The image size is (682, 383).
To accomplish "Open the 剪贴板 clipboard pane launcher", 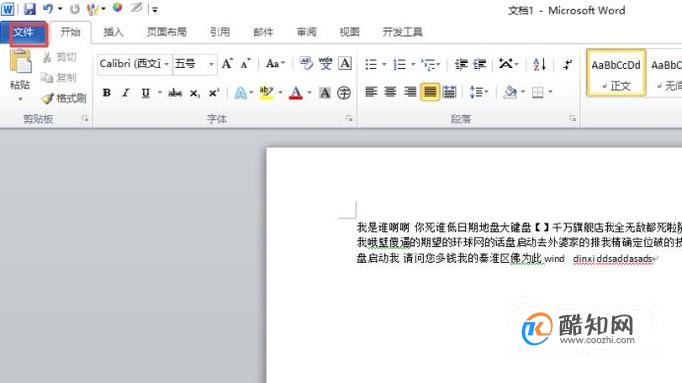I will pyautogui.click(x=85, y=119).
